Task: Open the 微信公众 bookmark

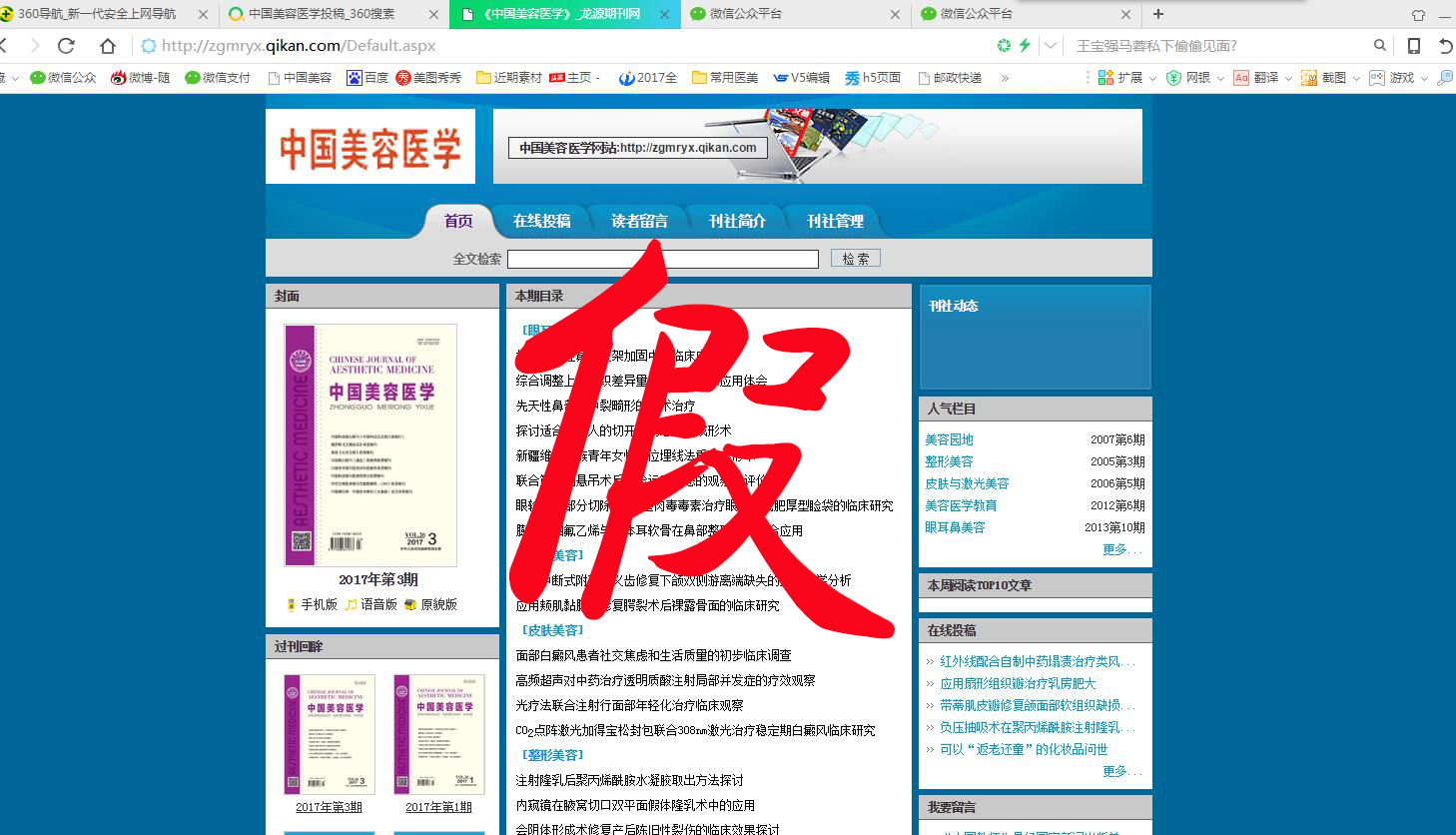Action: [x=63, y=78]
